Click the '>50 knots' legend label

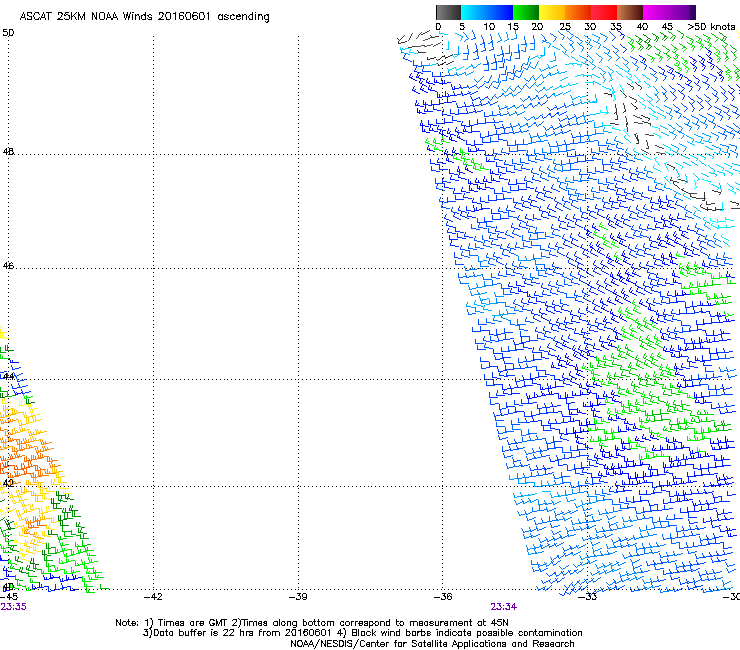click(x=711, y=27)
